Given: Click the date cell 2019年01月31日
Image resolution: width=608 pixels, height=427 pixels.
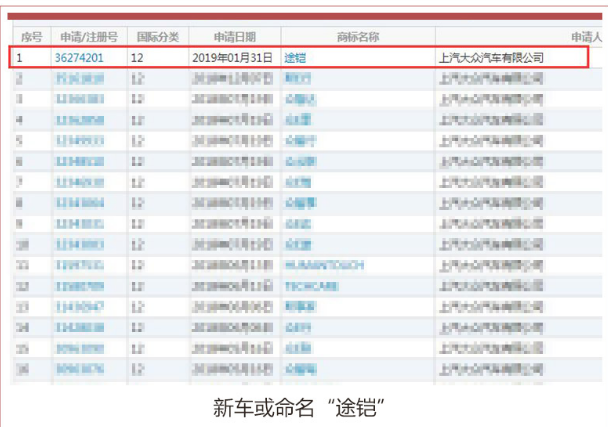Looking at the screenshot, I should point(232,58).
